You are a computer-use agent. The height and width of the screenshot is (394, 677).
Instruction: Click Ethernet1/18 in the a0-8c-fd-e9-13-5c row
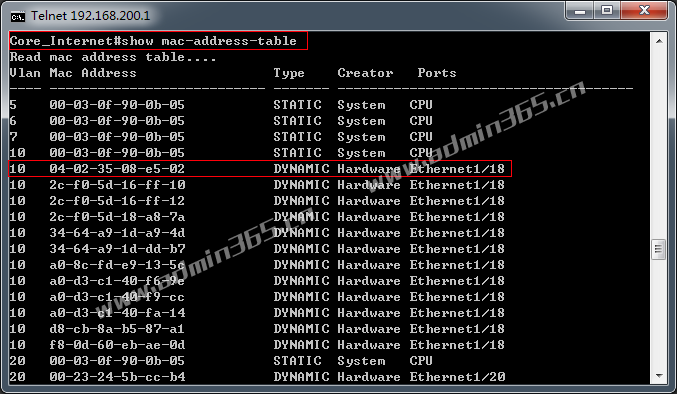tap(457, 265)
